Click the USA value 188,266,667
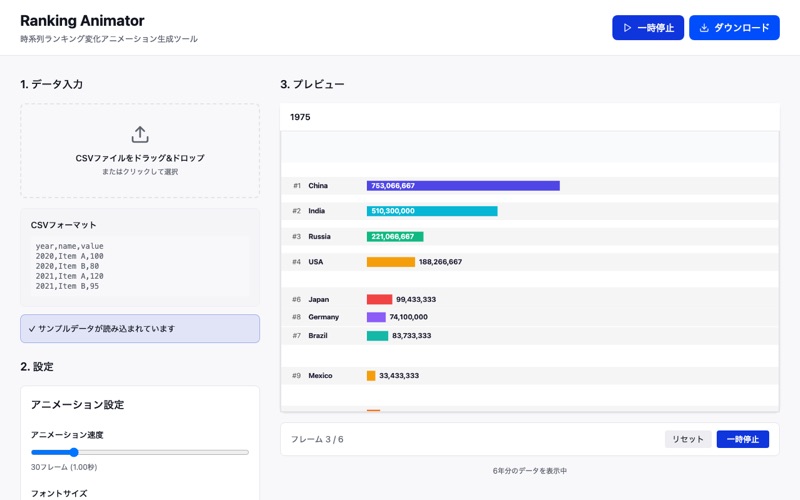 (x=440, y=262)
